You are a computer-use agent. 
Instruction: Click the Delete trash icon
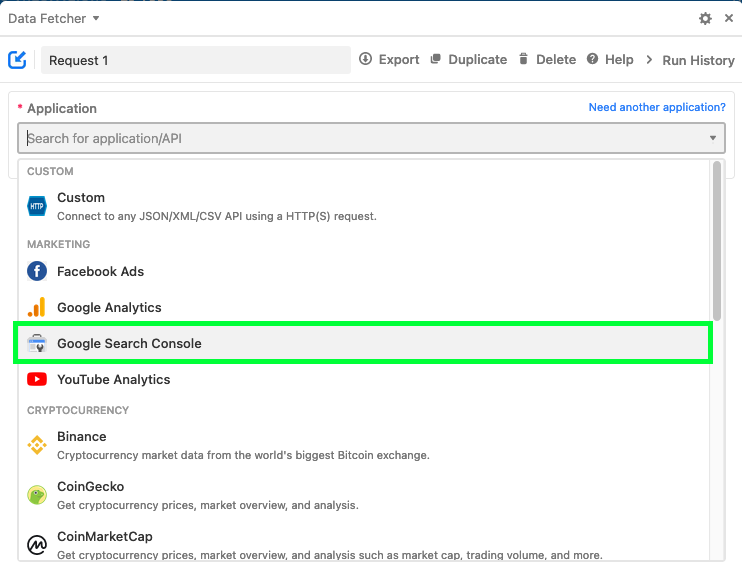click(x=523, y=59)
